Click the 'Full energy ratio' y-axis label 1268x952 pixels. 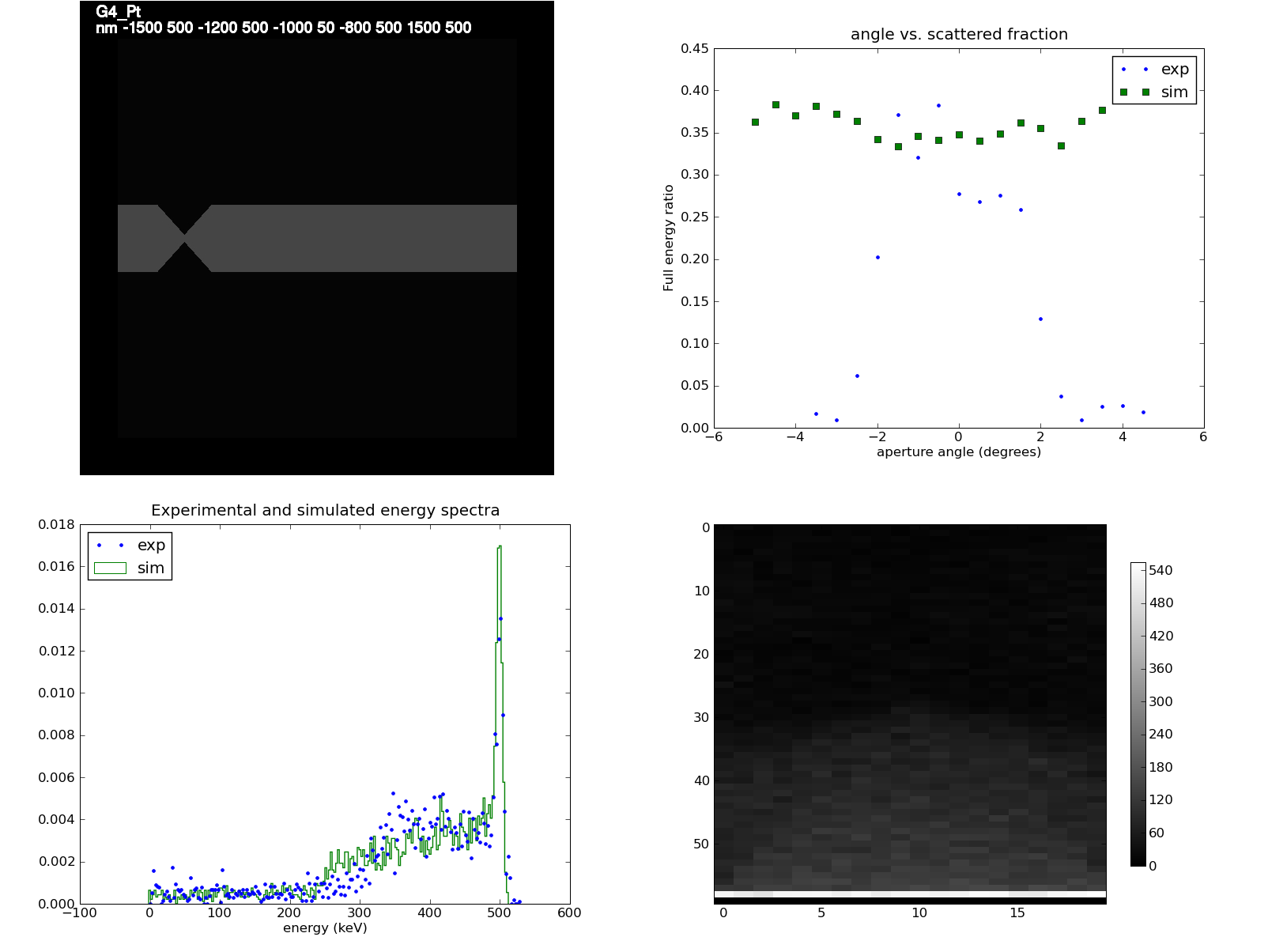(669, 238)
